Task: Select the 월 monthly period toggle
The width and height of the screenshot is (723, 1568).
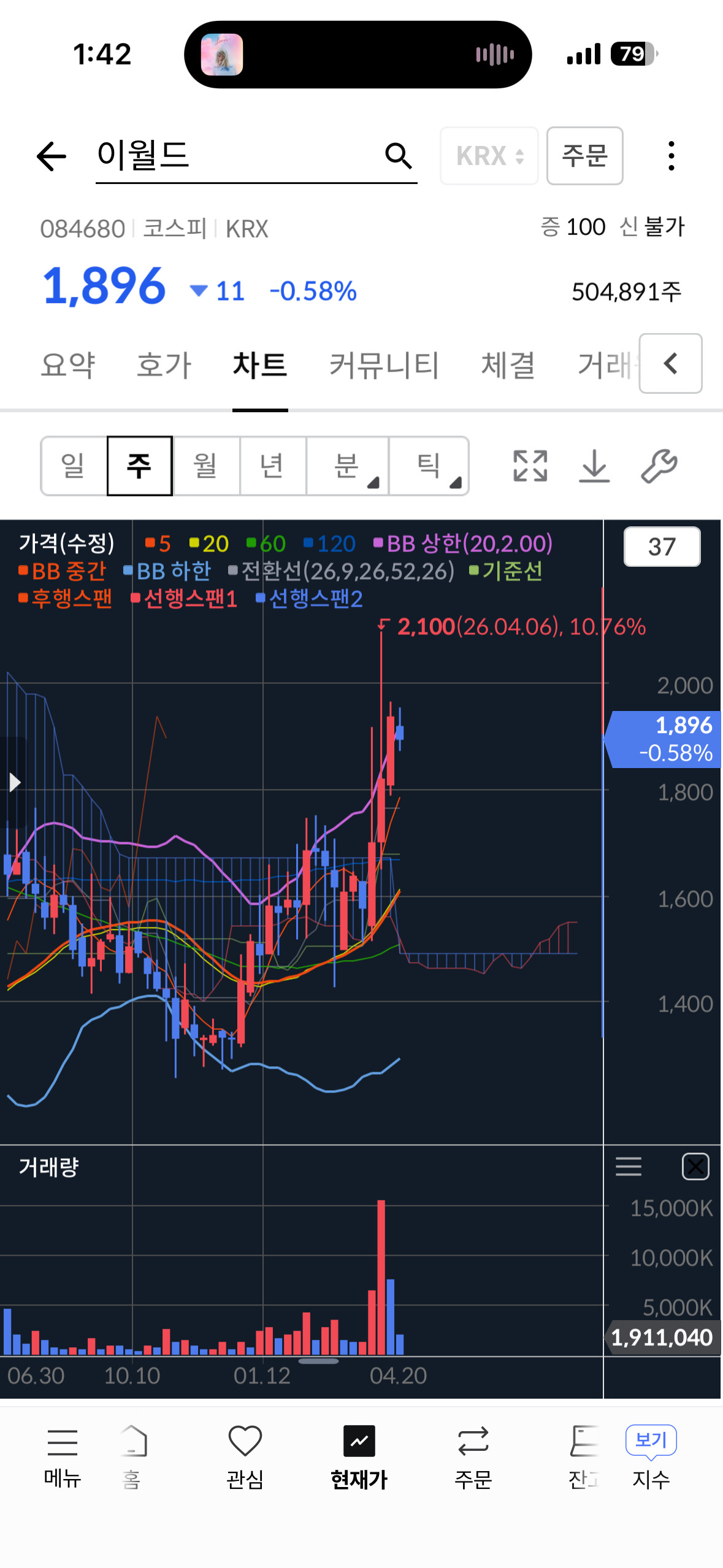Action: [x=206, y=466]
